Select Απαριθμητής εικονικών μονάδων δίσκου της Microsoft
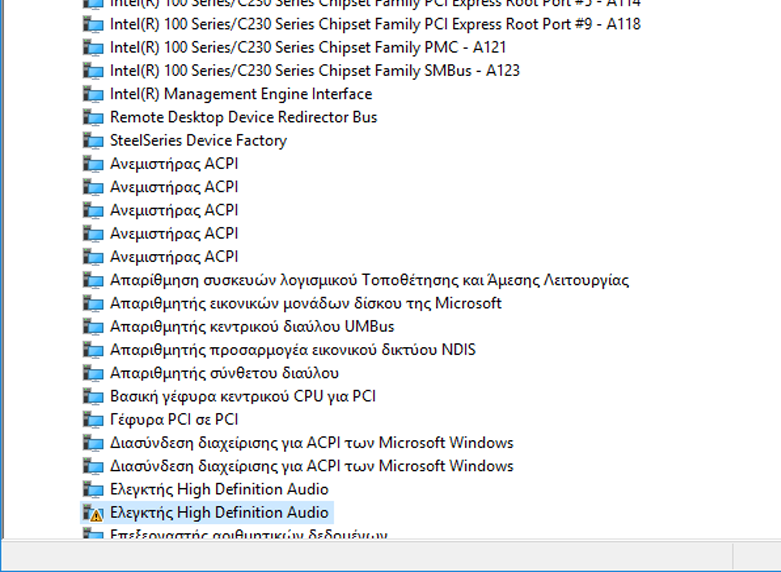781x572 pixels. click(x=305, y=303)
